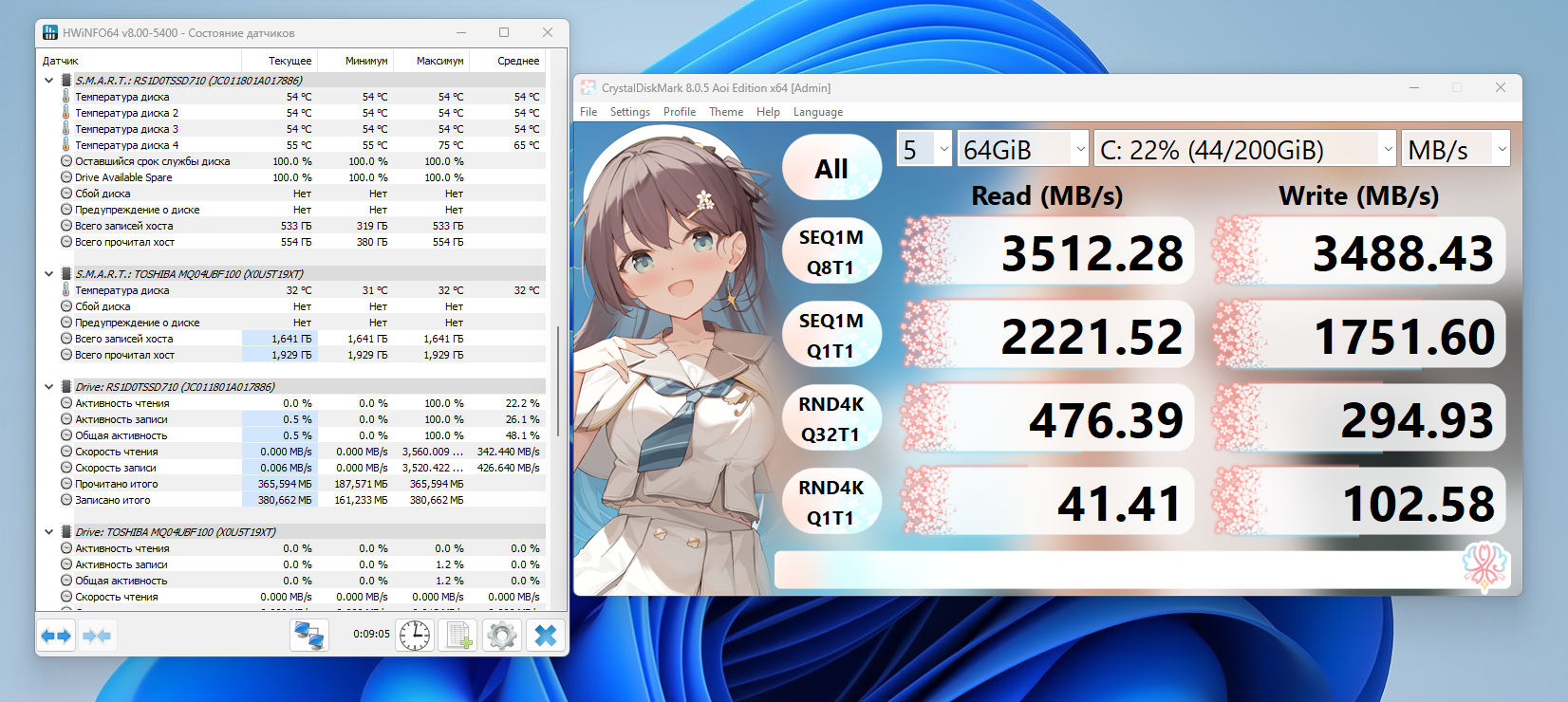Click the icon beside Оставшийся срок службы диска
1568x702 pixels.
tap(66, 161)
